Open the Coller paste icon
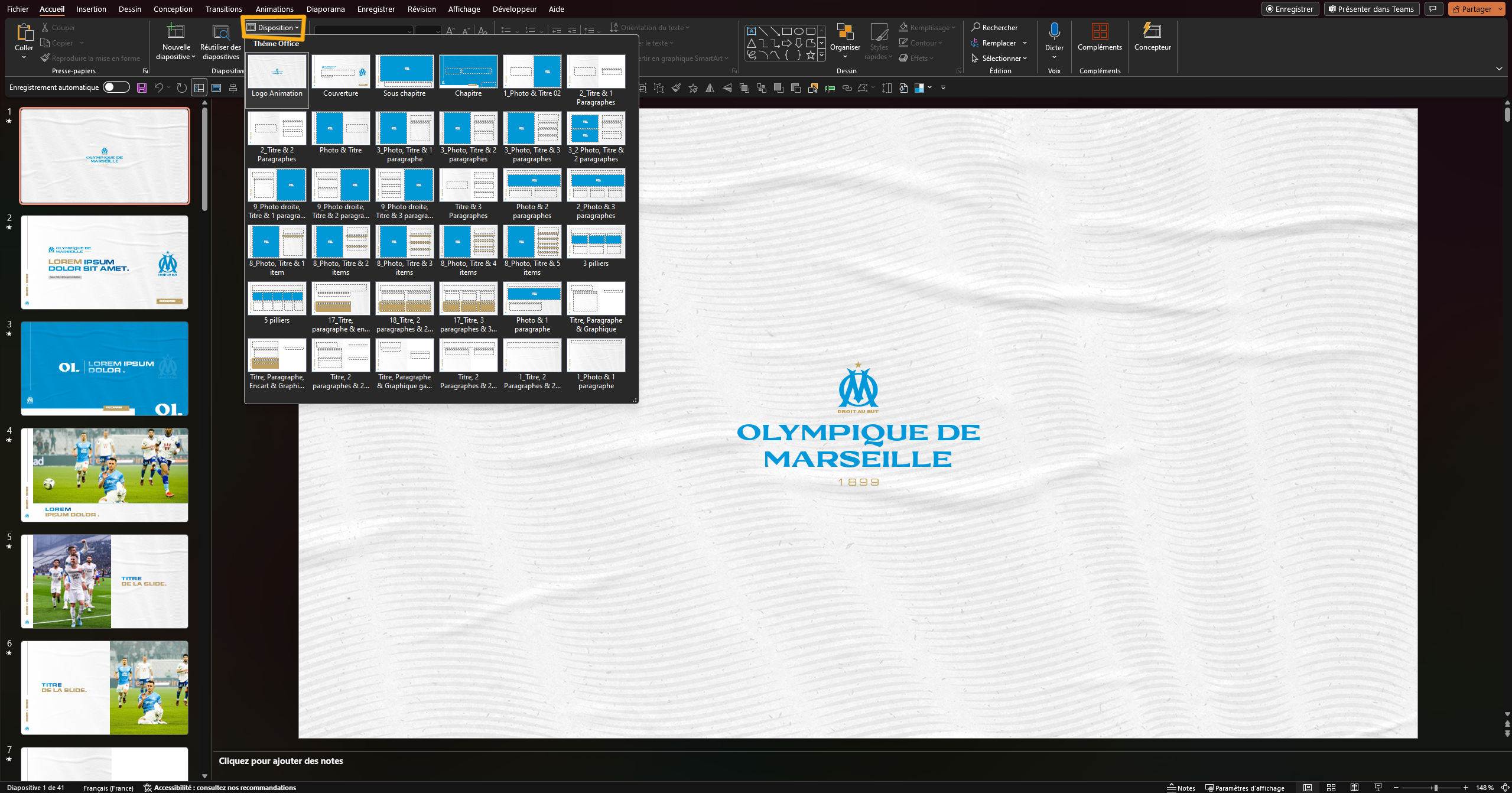 tap(24, 32)
